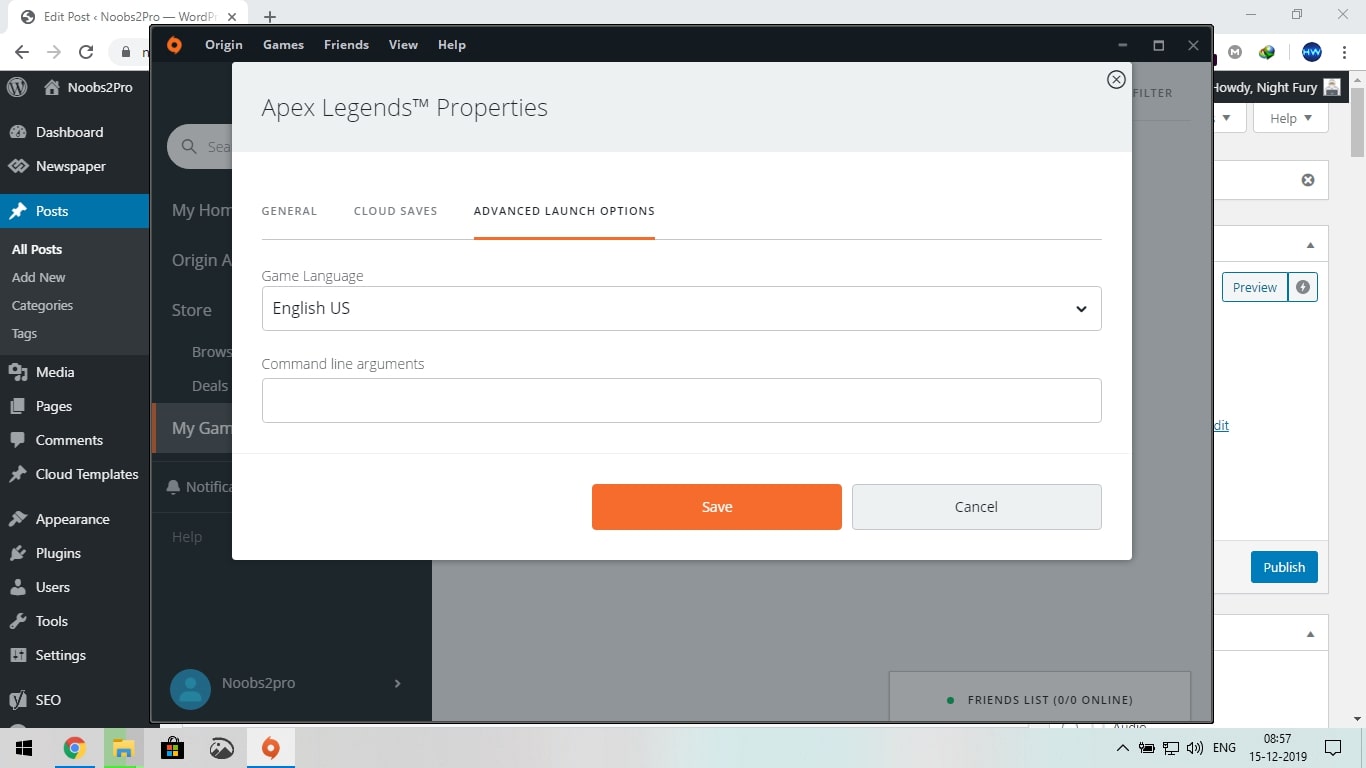Click the blue Publish button
This screenshot has height=768, width=1366.
point(1284,567)
